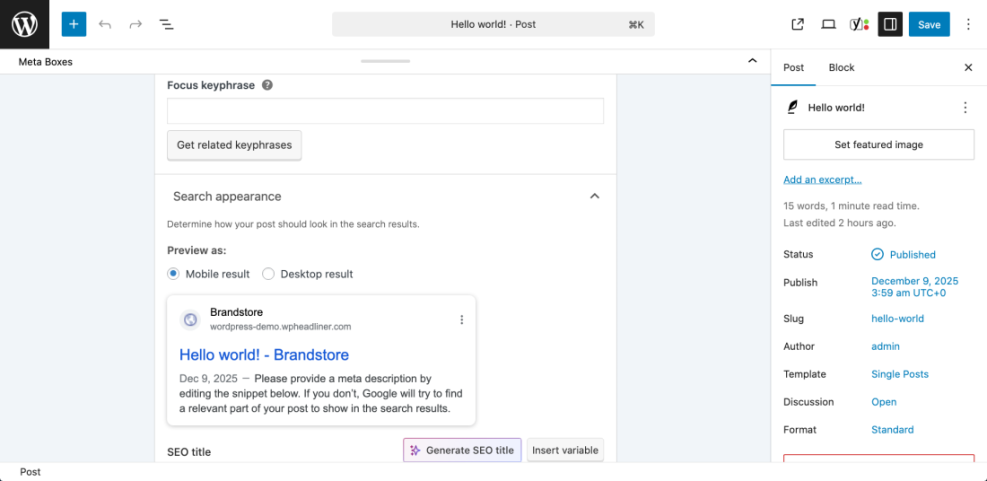Open Document Overview list icon
The height and width of the screenshot is (481, 987).
166,25
